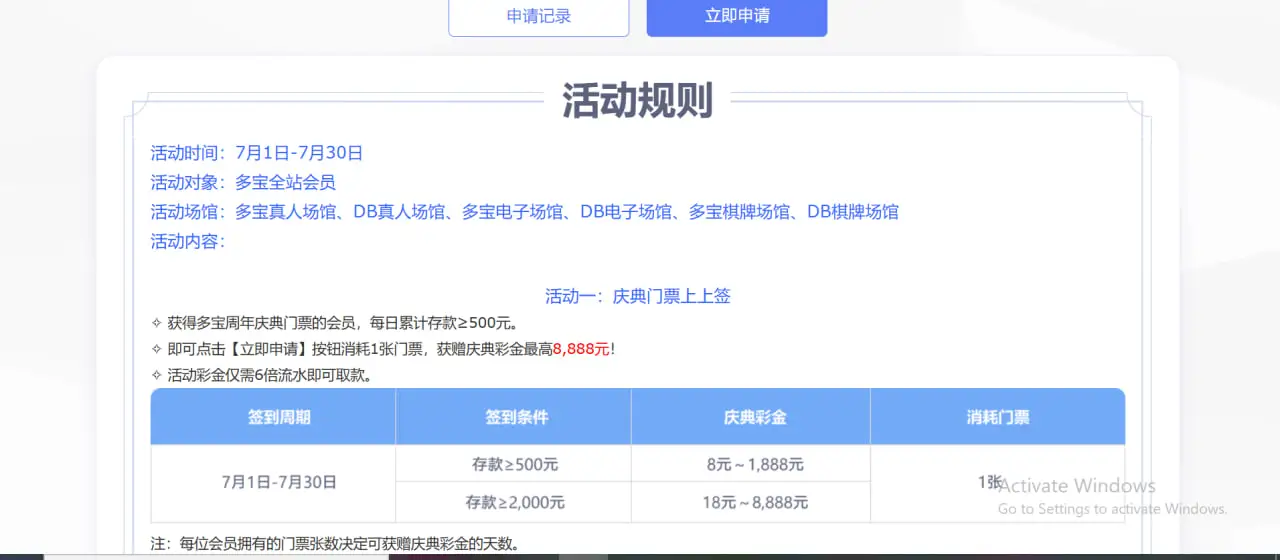
Task: Click the 18元～8,888元 bonus cell
Action: tap(753, 502)
